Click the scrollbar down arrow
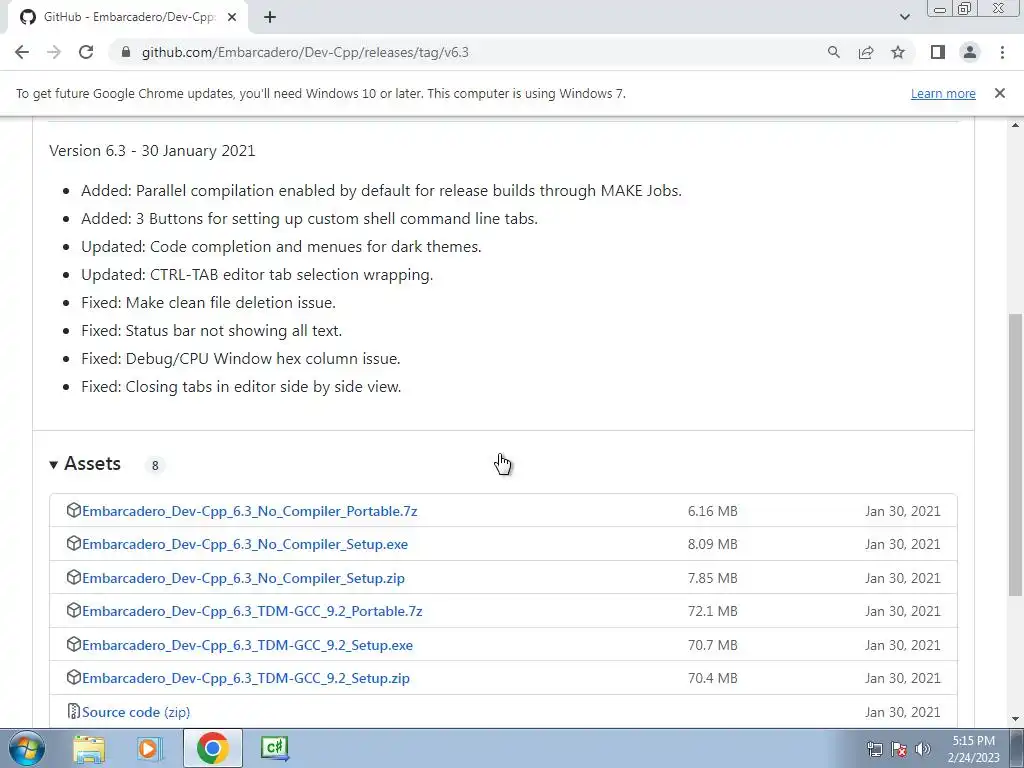The width and height of the screenshot is (1024, 768). click(1015, 719)
